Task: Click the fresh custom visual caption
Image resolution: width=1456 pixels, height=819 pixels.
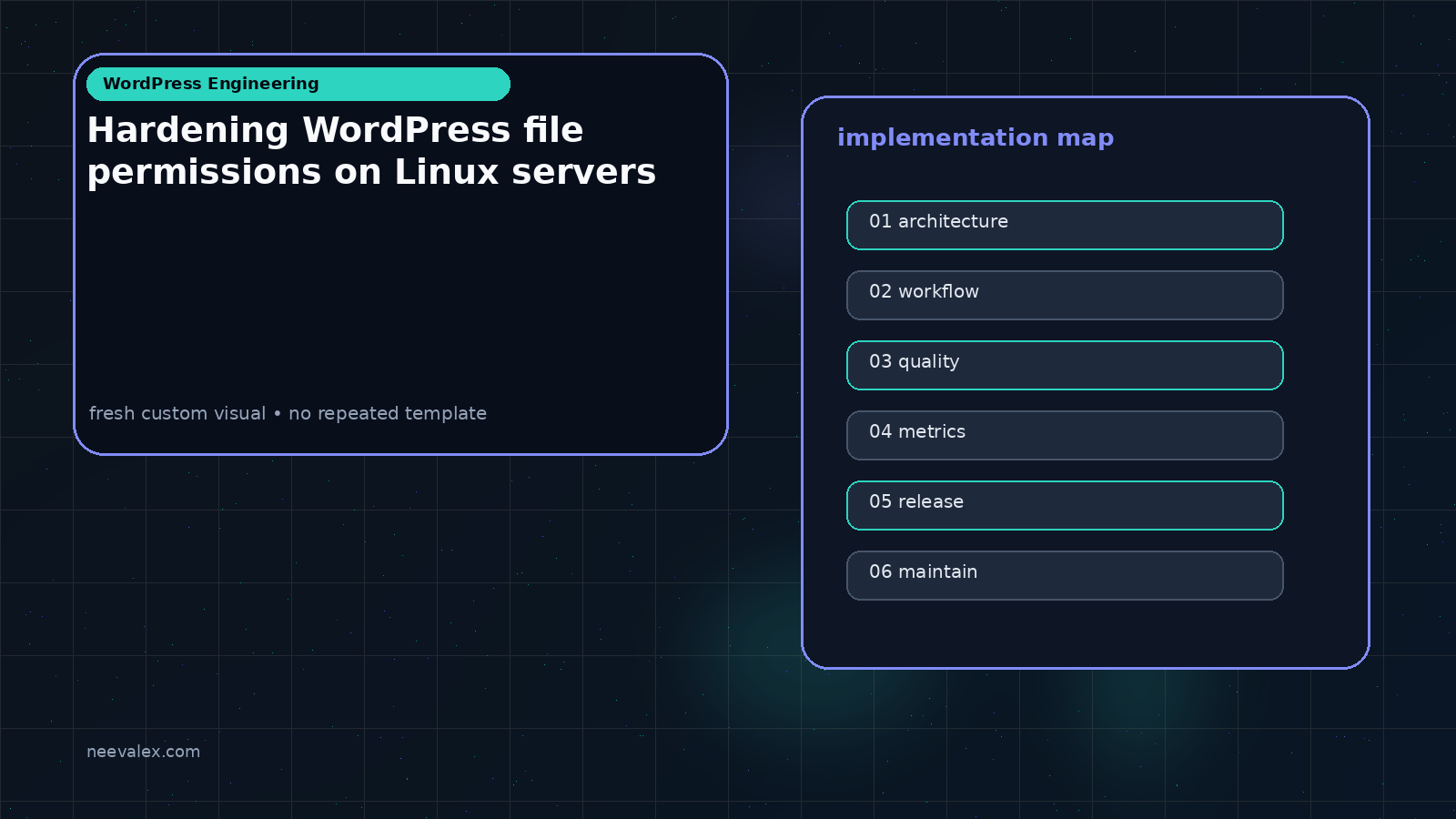Action: (x=288, y=413)
